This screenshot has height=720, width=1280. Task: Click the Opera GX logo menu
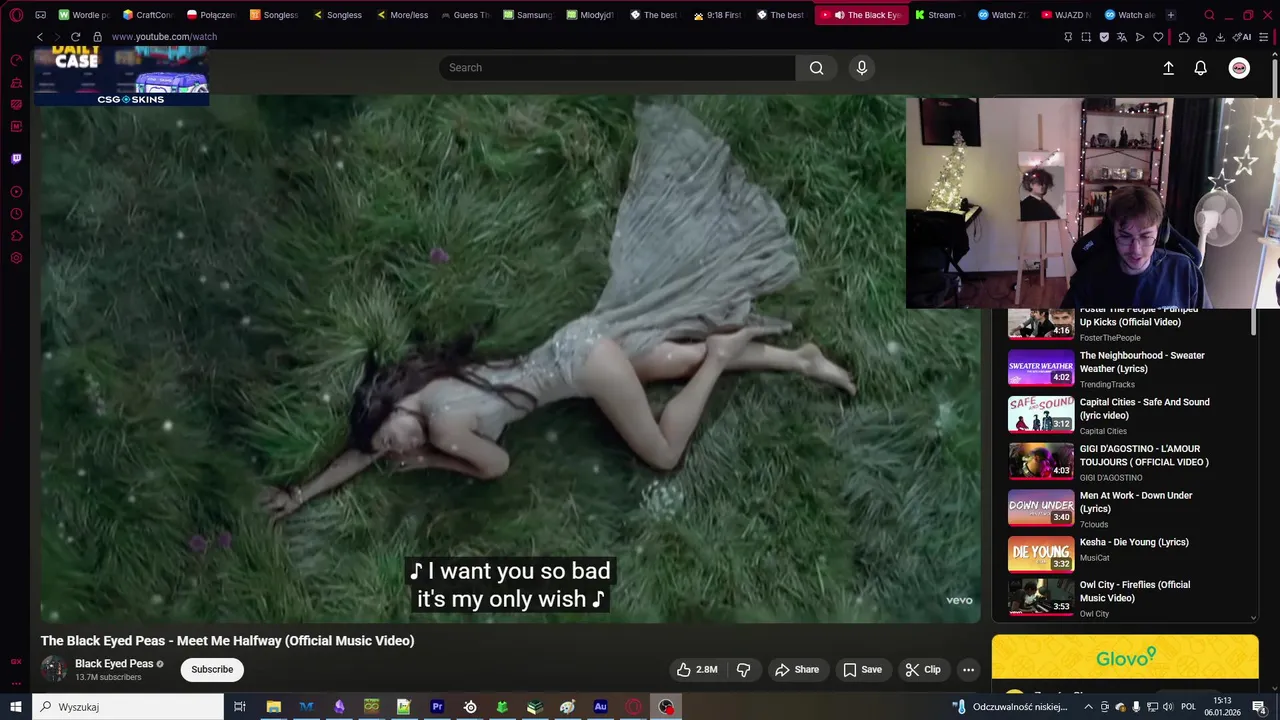click(x=16, y=15)
